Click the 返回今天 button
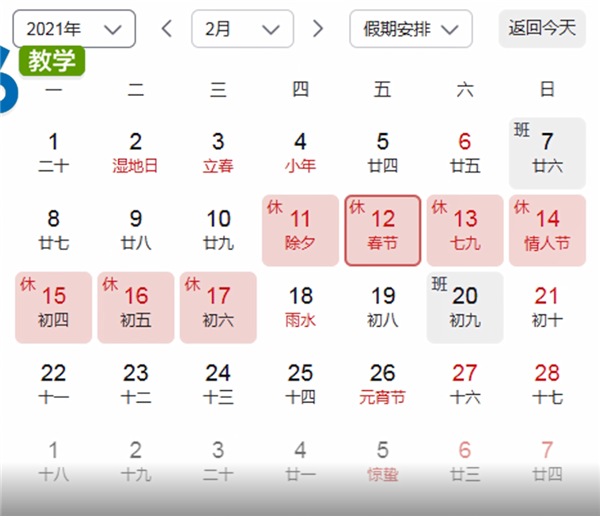 [x=542, y=28]
